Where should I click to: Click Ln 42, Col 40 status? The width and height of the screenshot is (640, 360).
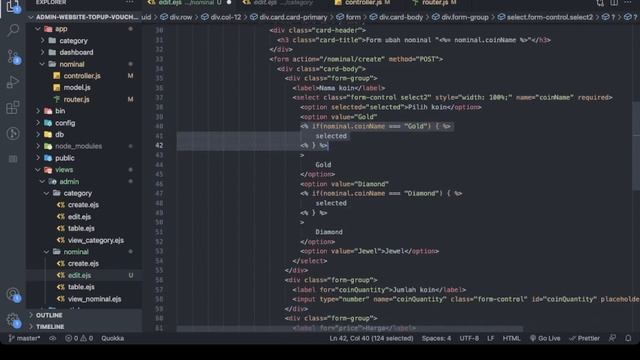point(371,338)
